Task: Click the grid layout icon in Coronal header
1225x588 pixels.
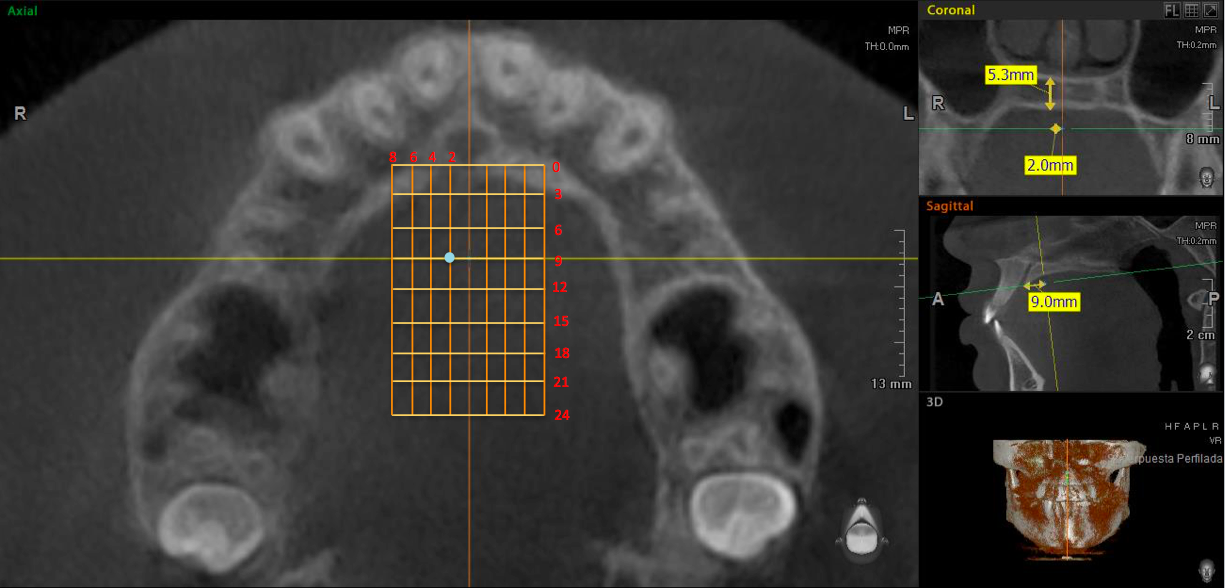Action: (x=1191, y=10)
